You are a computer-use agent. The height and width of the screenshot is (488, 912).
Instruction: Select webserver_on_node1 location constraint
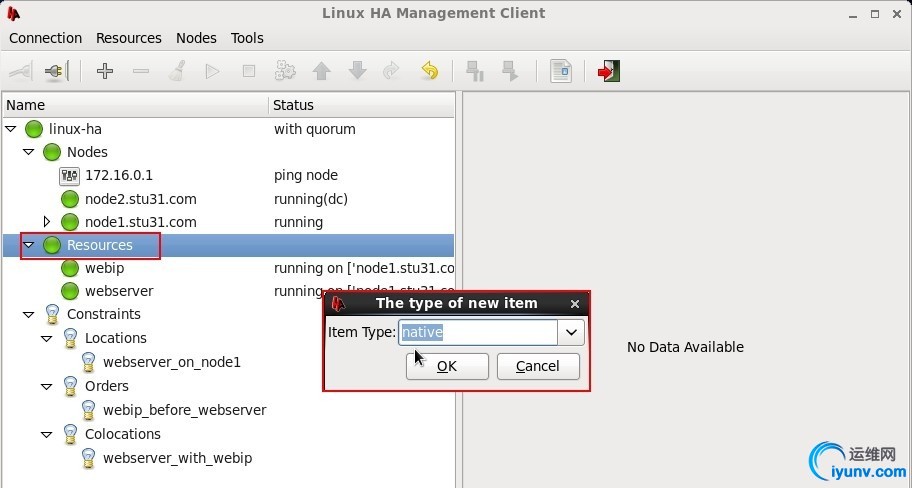pos(172,362)
